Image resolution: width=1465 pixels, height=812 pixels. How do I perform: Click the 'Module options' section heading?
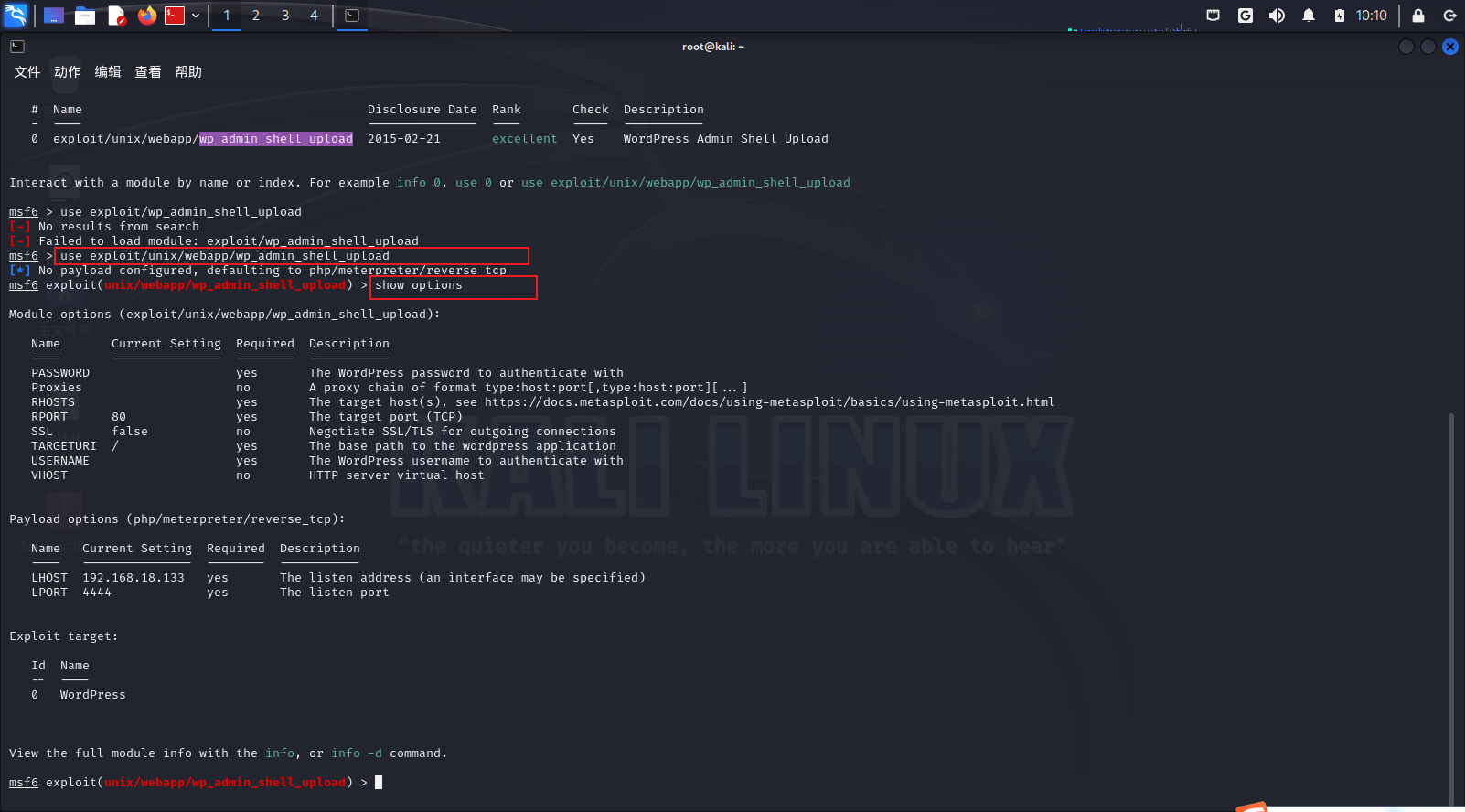225,315
